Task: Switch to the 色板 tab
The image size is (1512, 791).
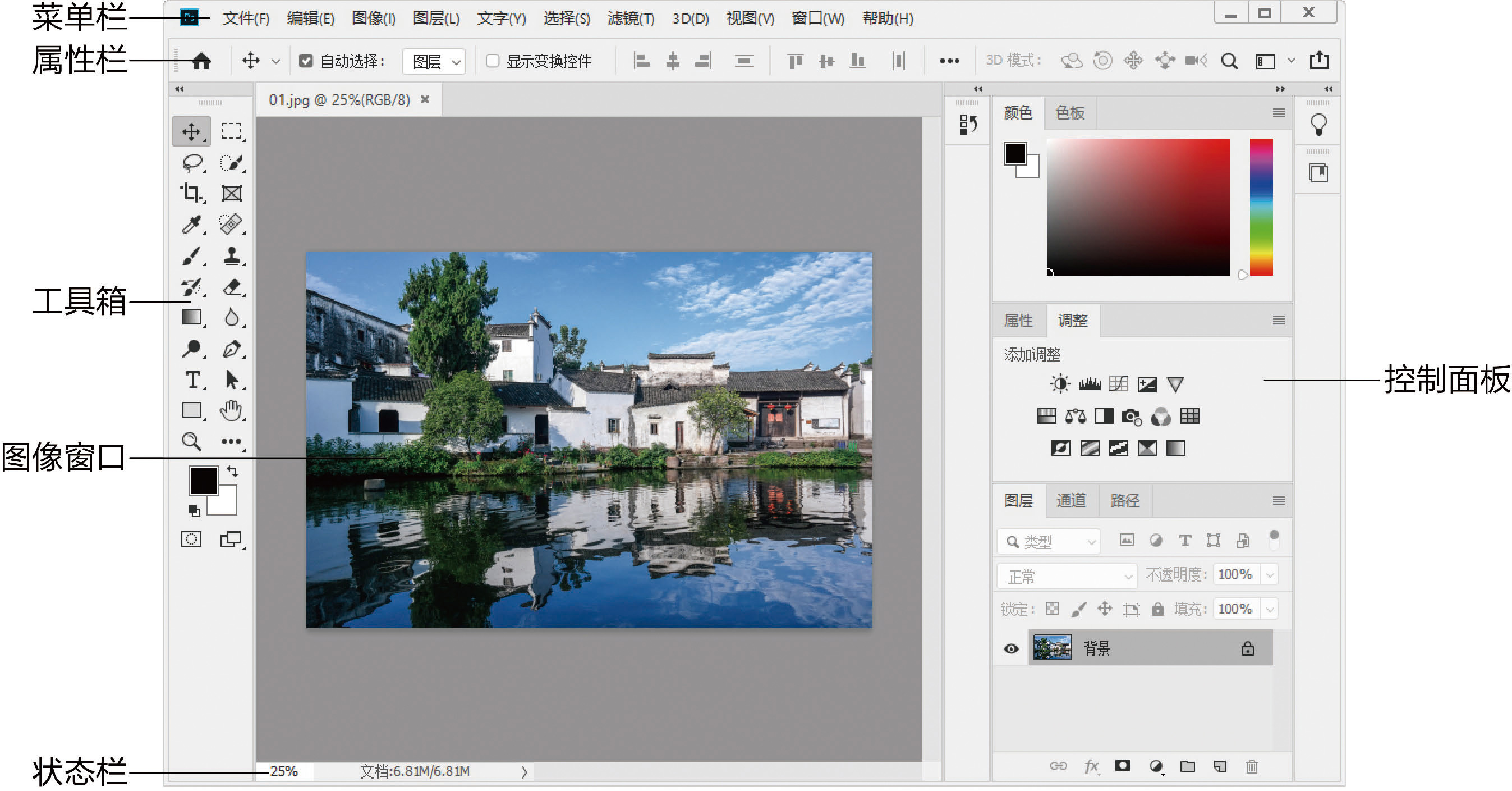Action: (1069, 113)
